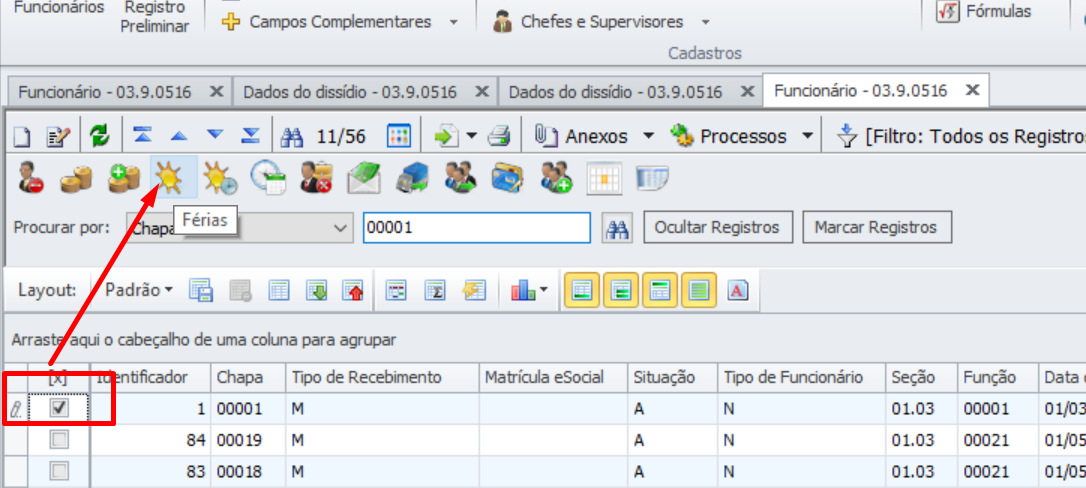Viewport: 1086px width, 488px height.
Task: Open the Férias sun icon
Action: [x=170, y=177]
